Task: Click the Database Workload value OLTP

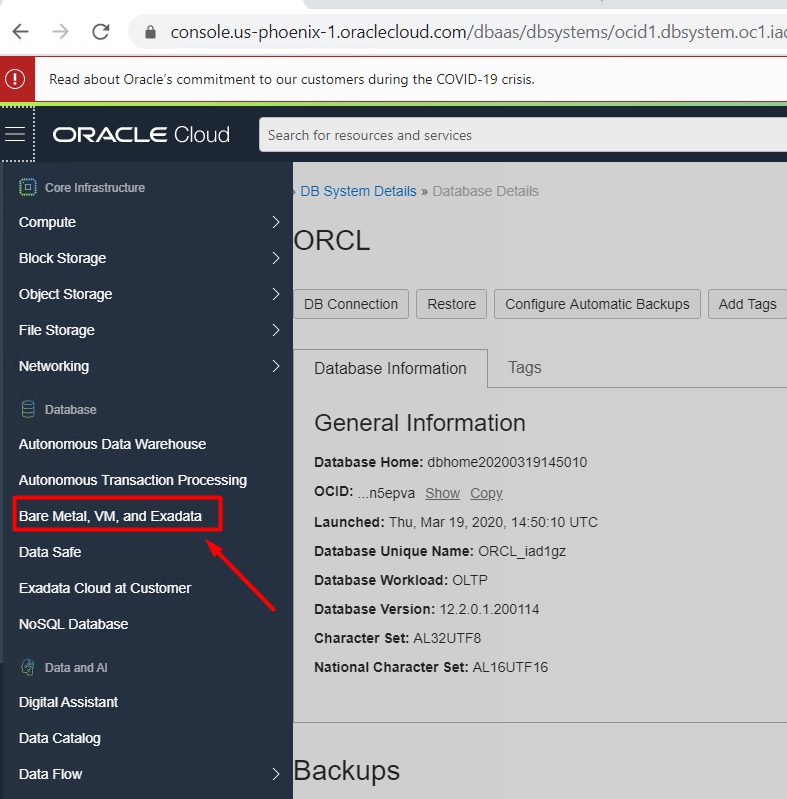Action: pyautogui.click(x=470, y=580)
